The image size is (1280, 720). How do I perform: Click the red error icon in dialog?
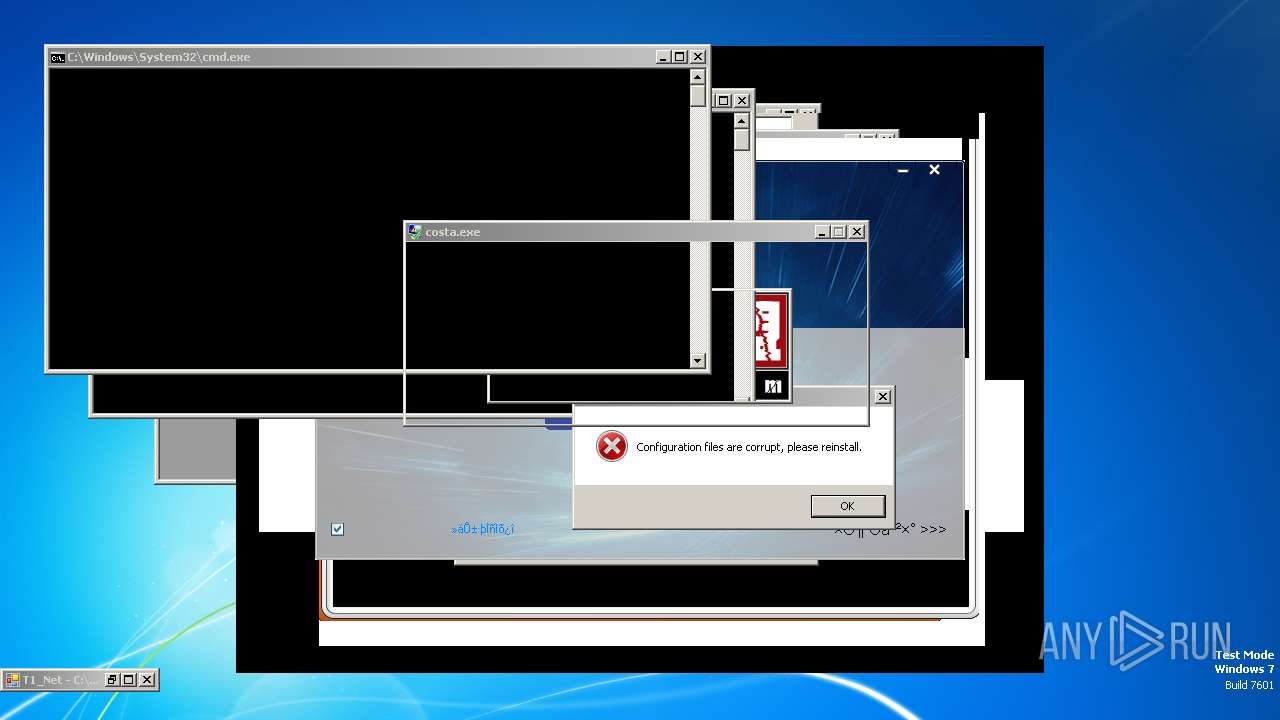click(611, 446)
